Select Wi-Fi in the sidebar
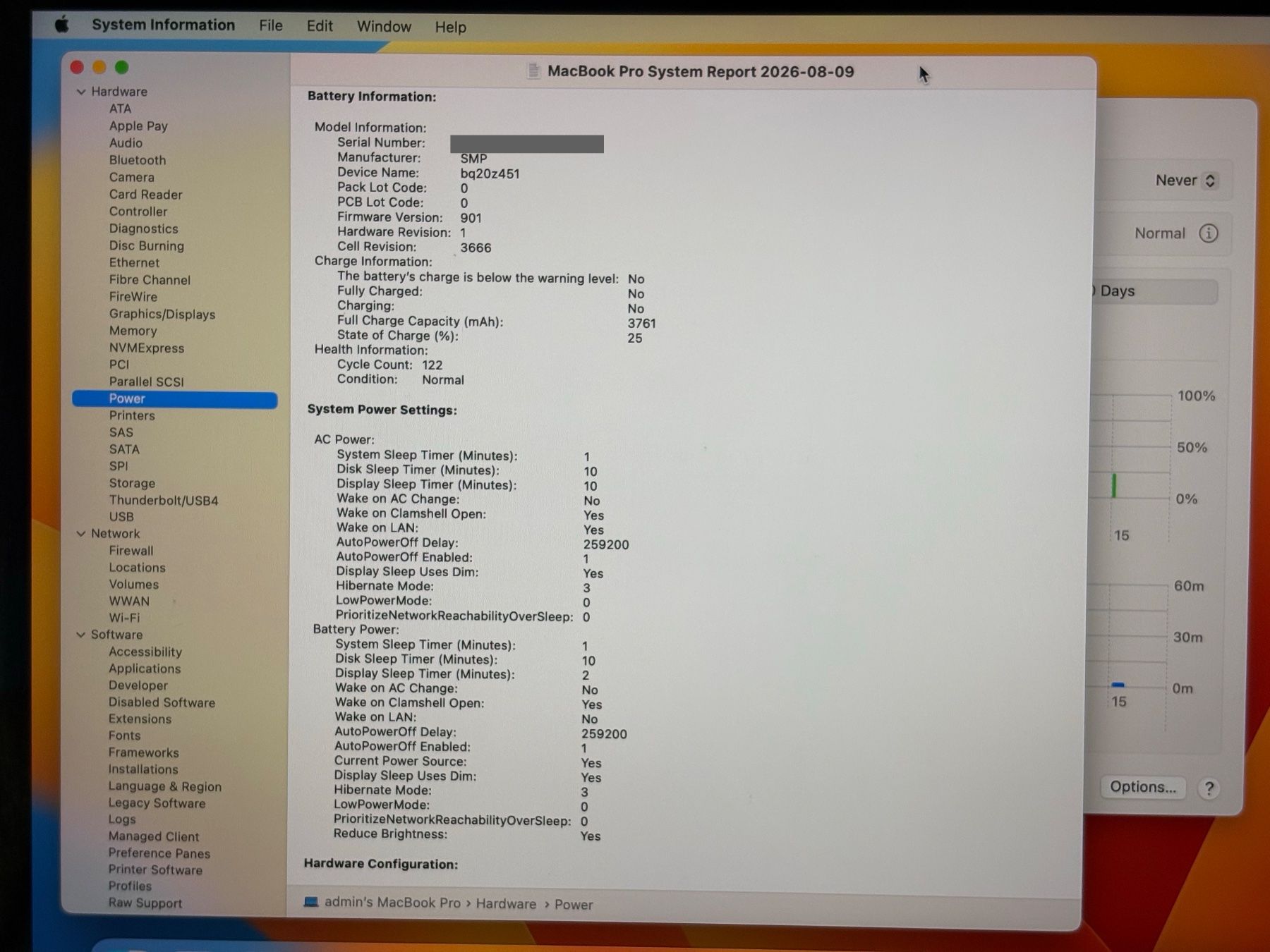Image resolution: width=1270 pixels, height=952 pixels. [x=124, y=618]
